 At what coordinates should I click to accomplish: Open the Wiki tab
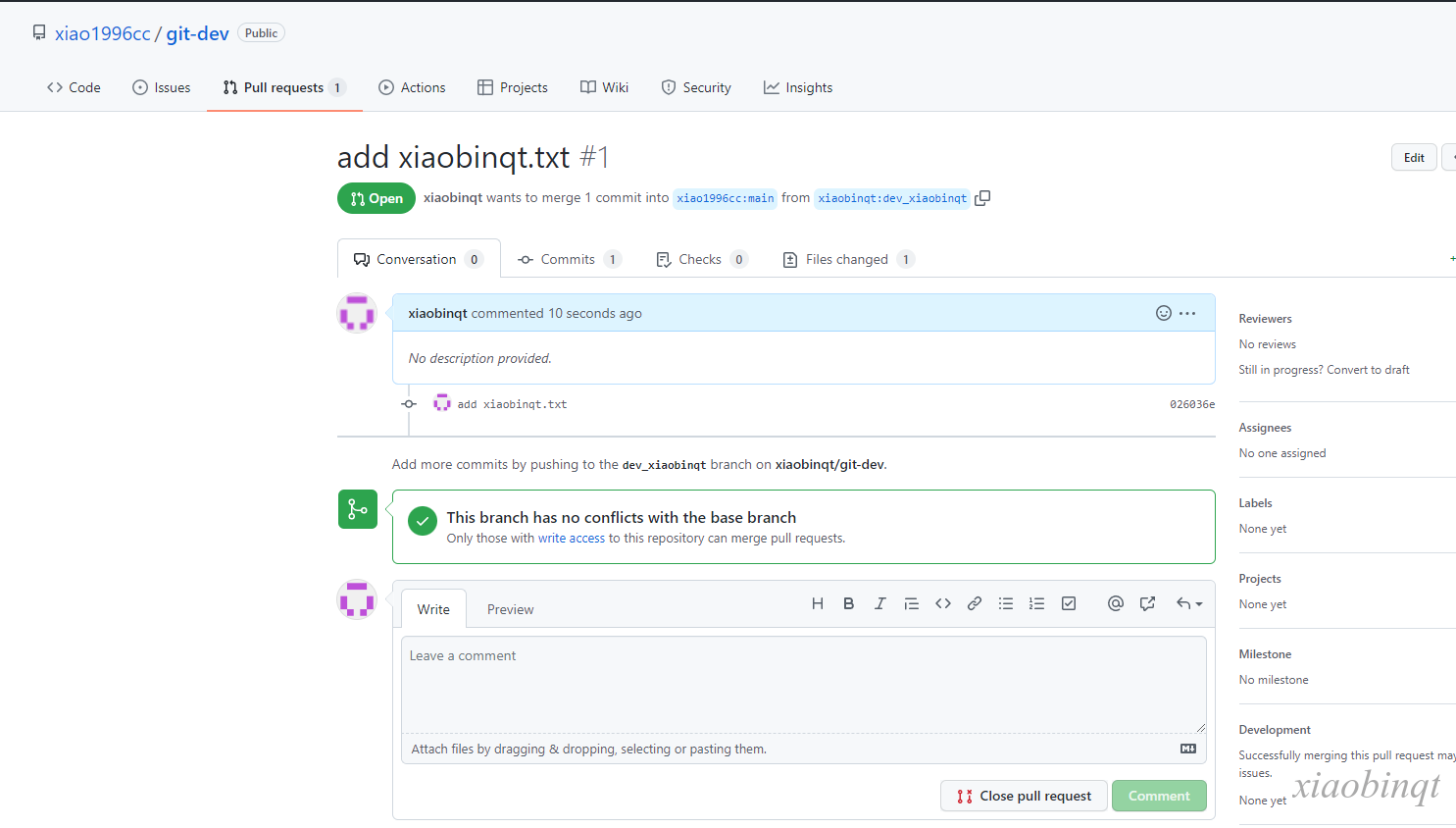point(605,87)
